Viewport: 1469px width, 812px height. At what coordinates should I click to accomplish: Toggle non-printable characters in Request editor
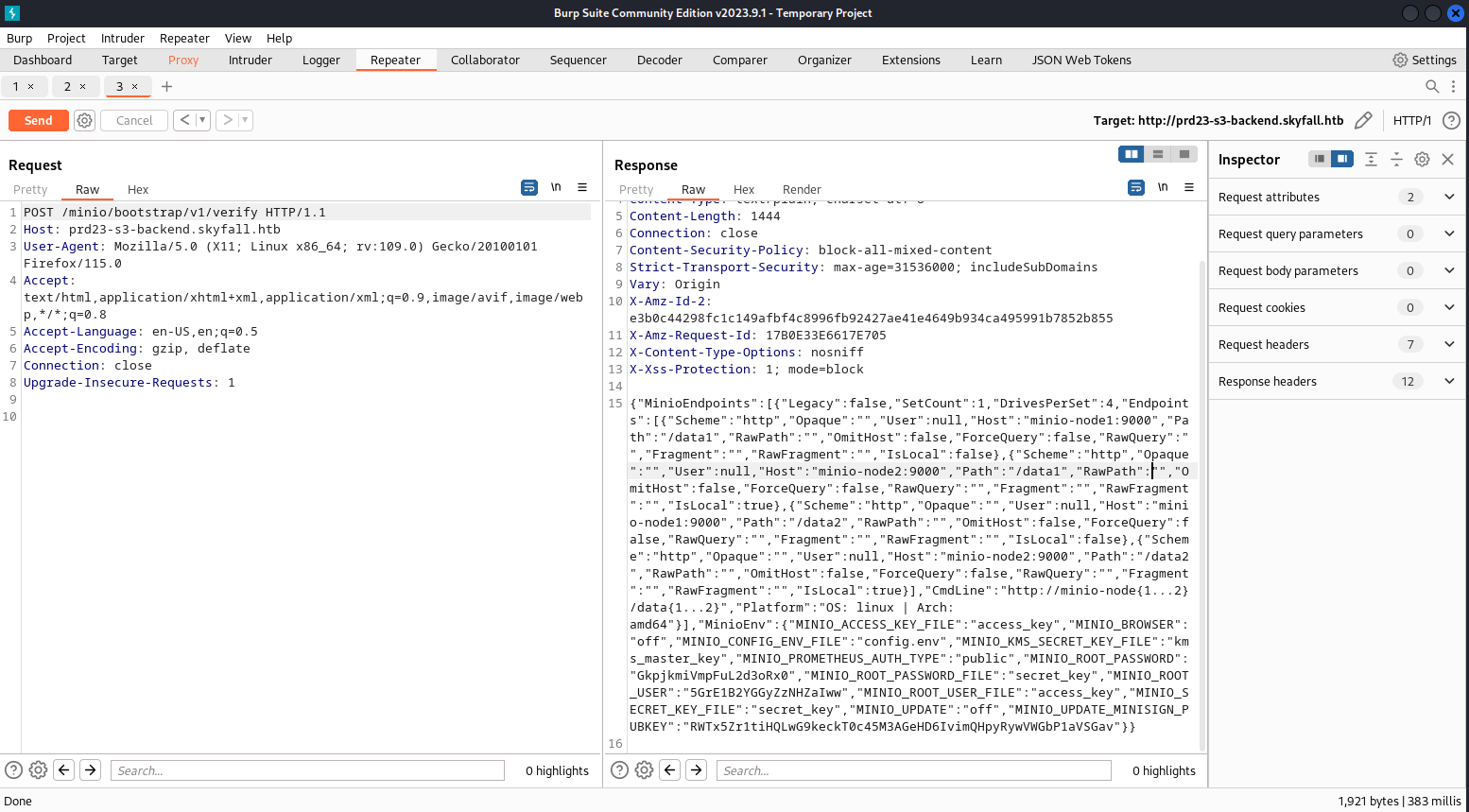coord(556,187)
